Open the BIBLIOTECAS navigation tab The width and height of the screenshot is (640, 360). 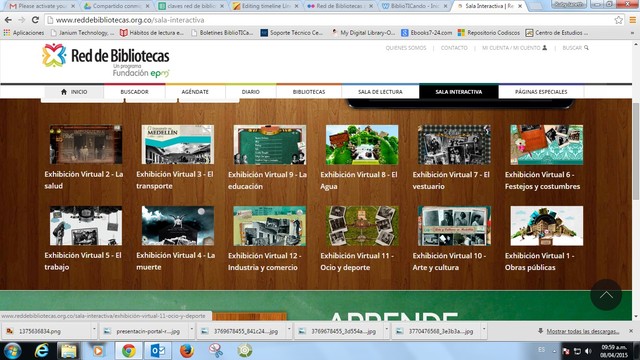[309, 92]
